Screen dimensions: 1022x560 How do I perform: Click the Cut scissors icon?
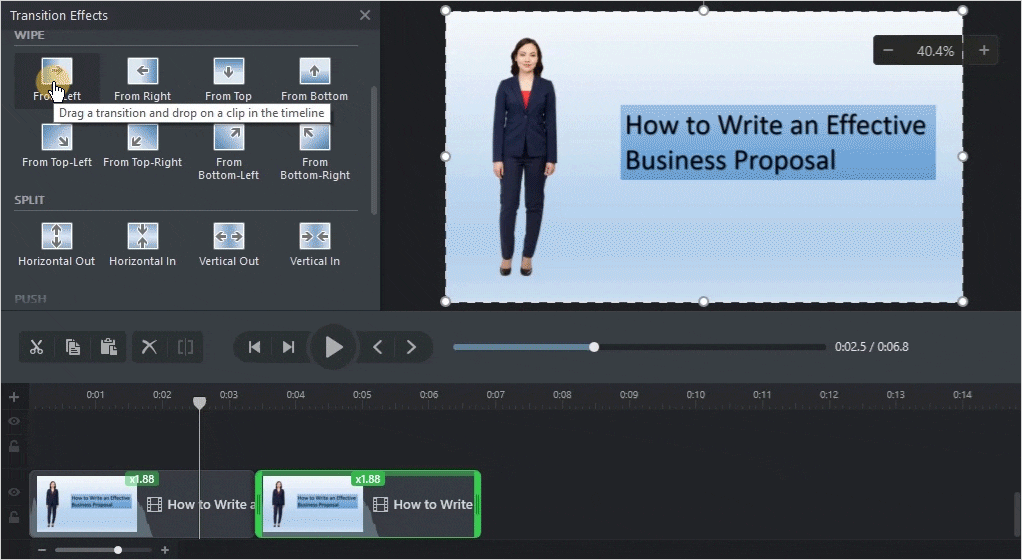coord(37,347)
